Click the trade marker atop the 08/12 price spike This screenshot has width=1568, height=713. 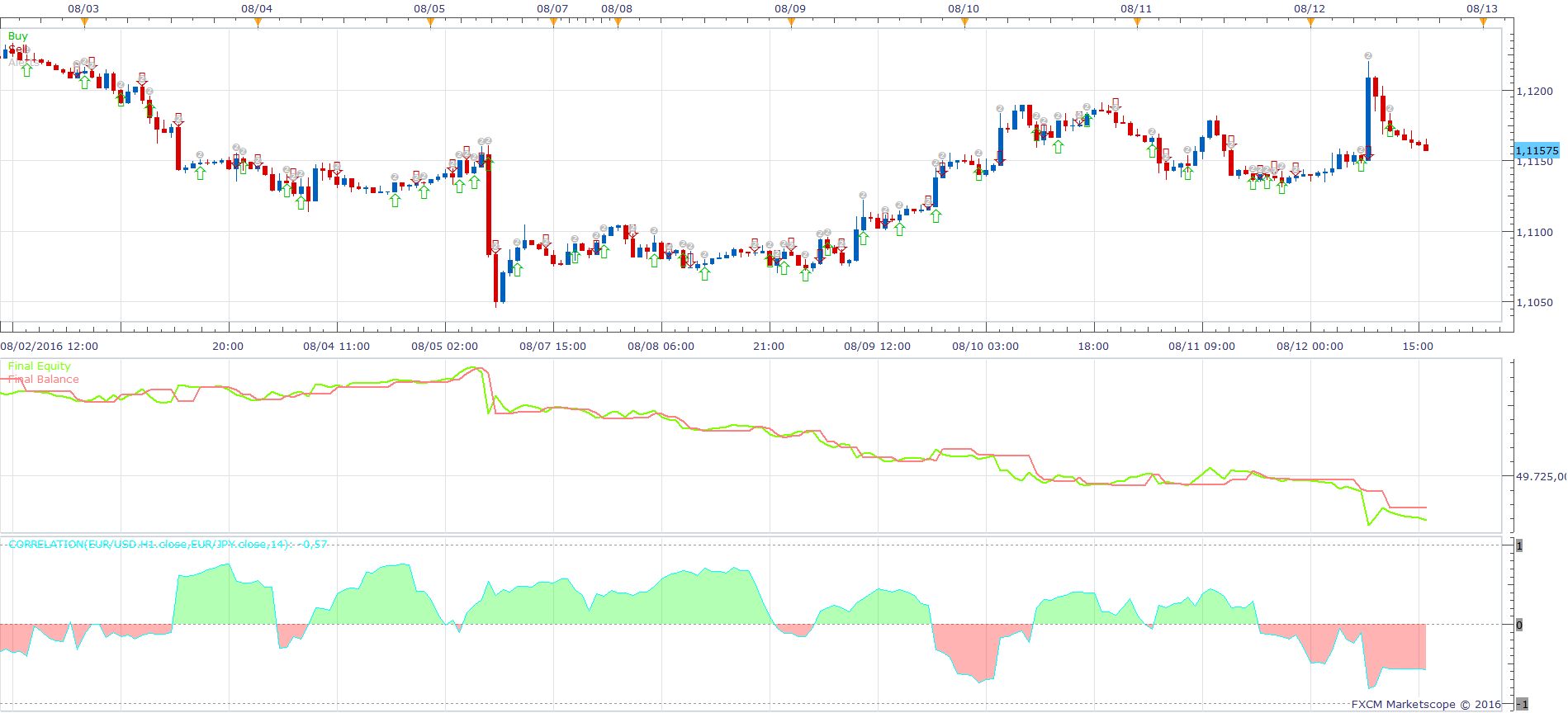[x=1368, y=56]
